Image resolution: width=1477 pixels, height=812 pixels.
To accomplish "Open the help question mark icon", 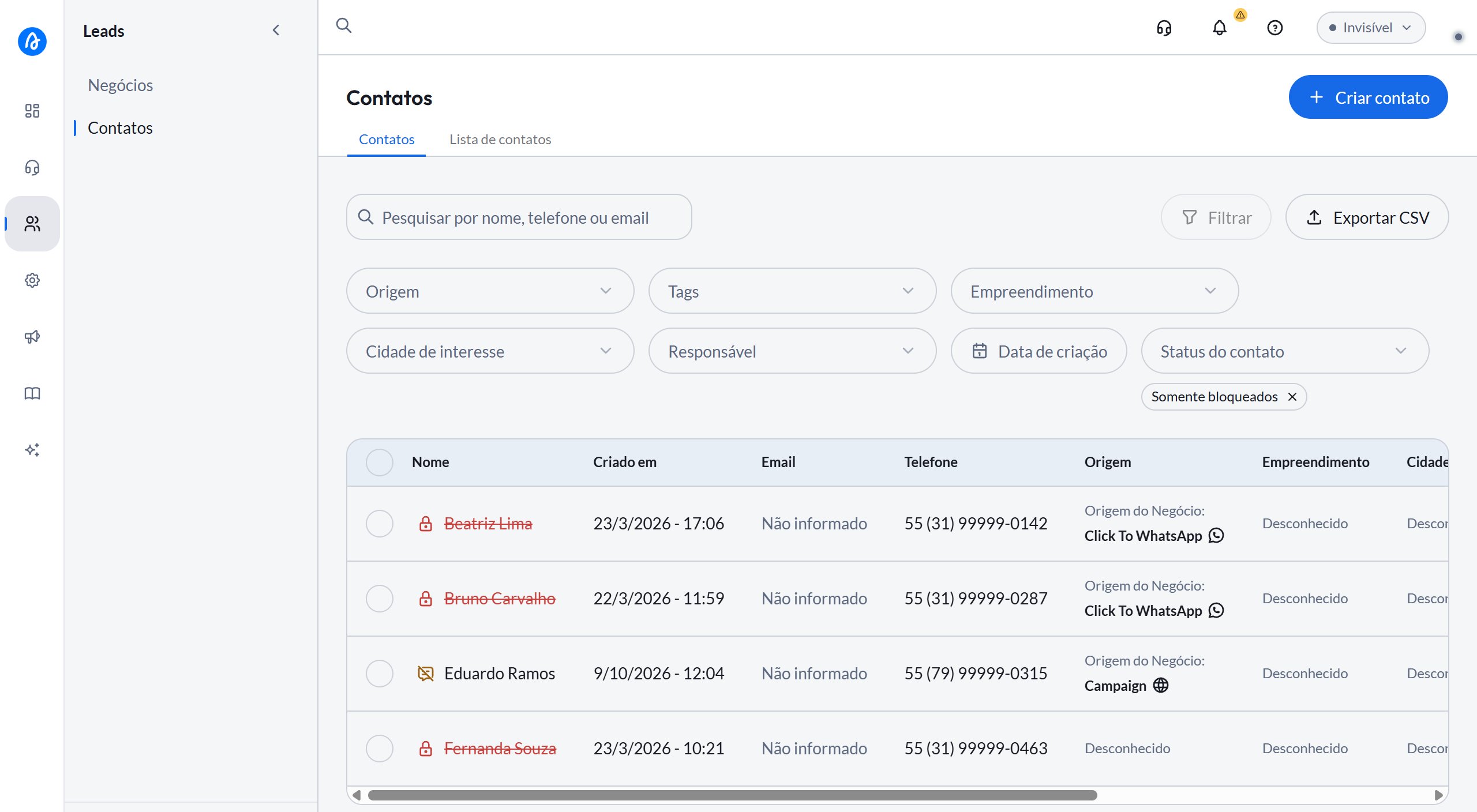I will coord(1275,28).
